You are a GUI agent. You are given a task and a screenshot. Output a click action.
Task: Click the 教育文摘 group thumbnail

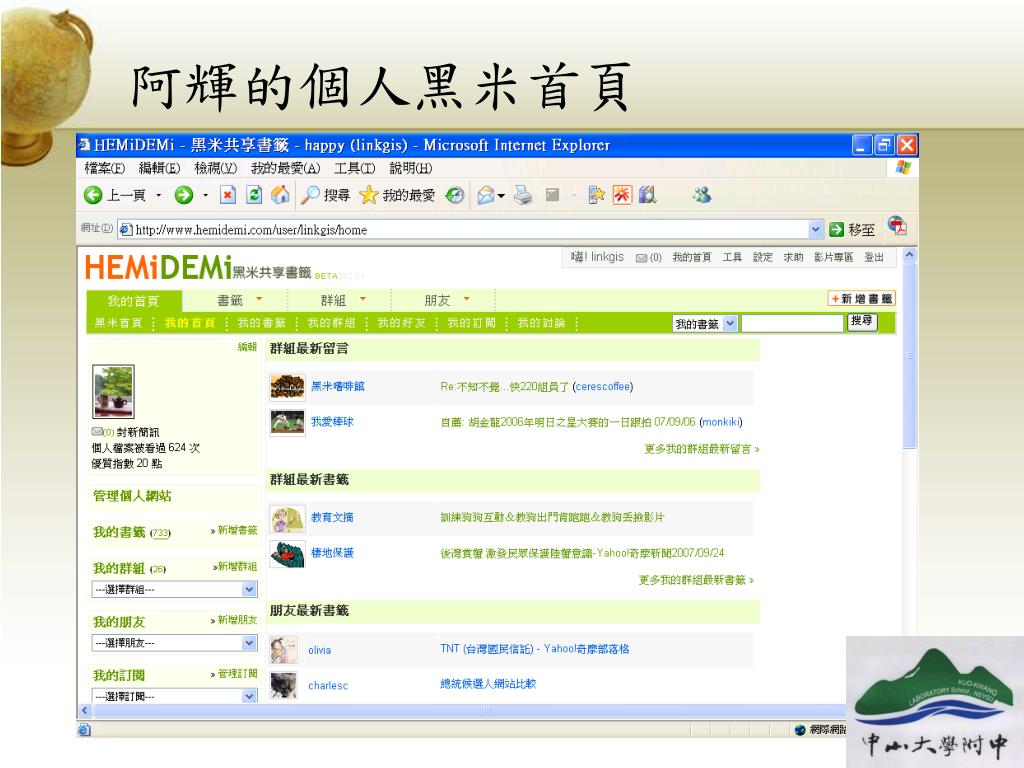coord(287,520)
